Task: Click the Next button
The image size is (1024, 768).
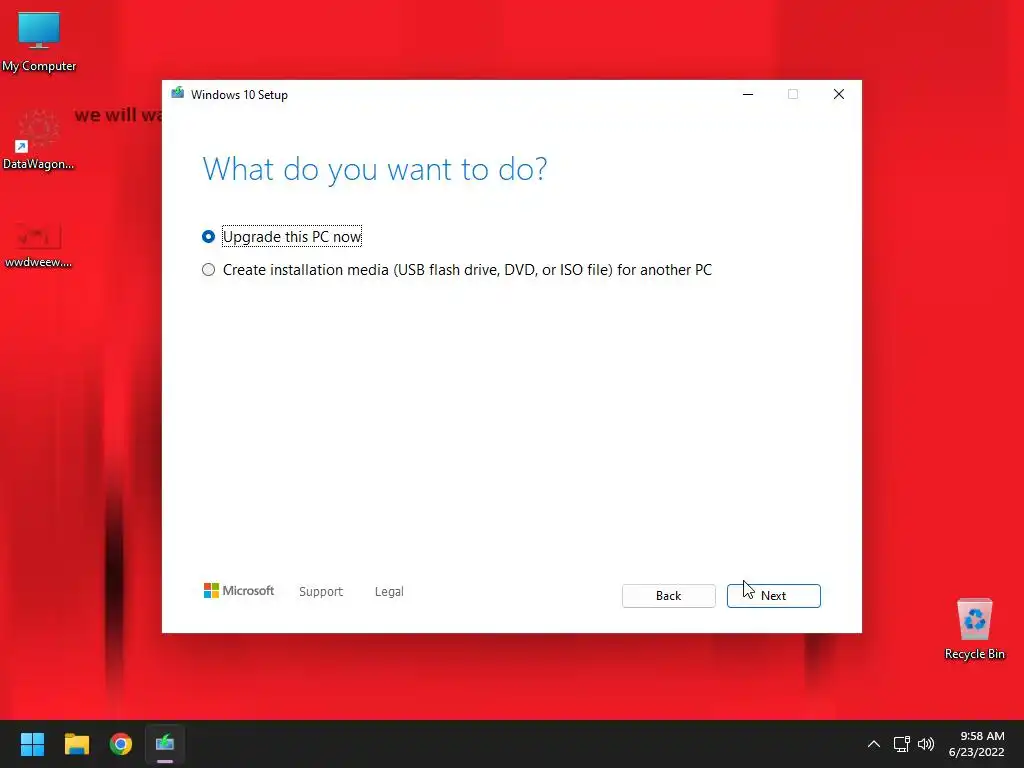Action: tap(773, 596)
